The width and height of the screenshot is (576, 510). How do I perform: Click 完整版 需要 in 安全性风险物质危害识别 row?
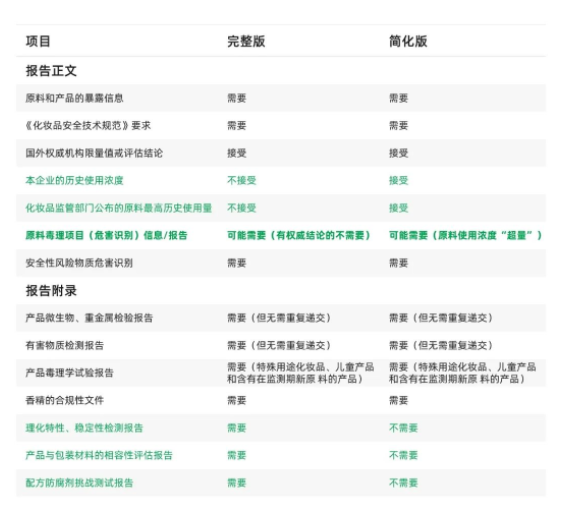(x=237, y=263)
